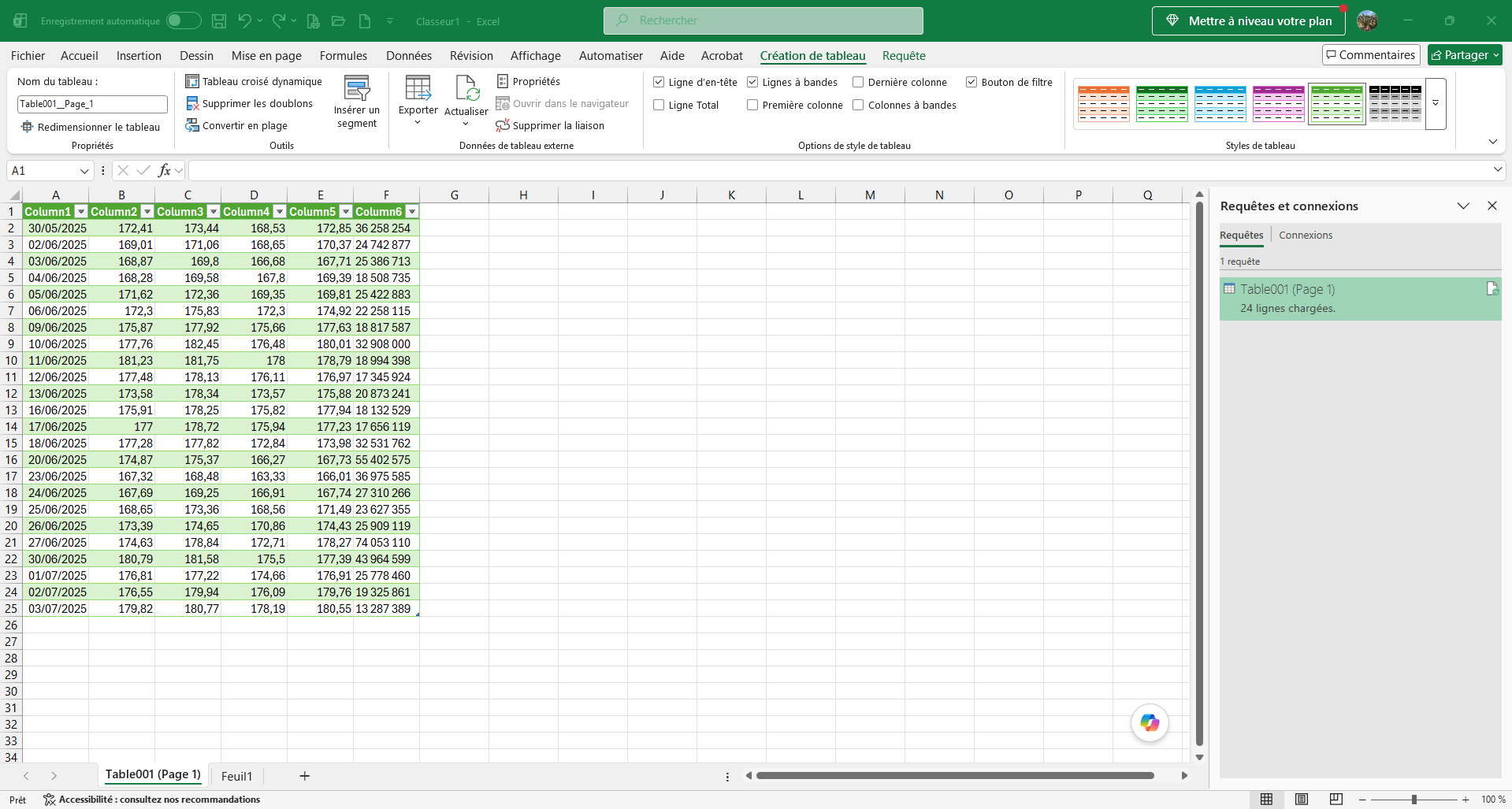Click Mettre à niveau votre plan button
This screenshot has height=809, width=1512.
(x=1248, y=21)
